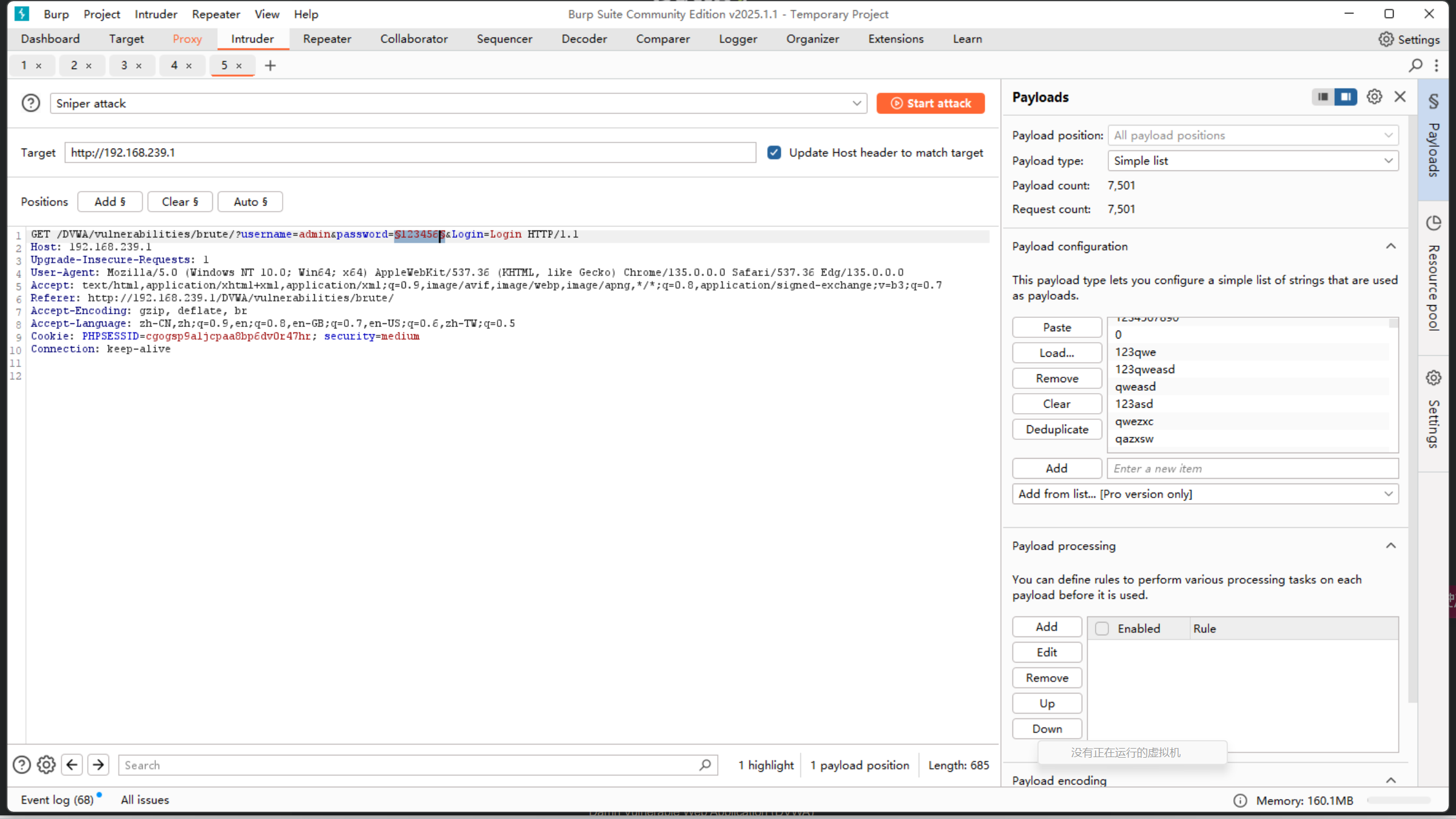
Task: Click the Load... payload button
Action: point(1057,352)
